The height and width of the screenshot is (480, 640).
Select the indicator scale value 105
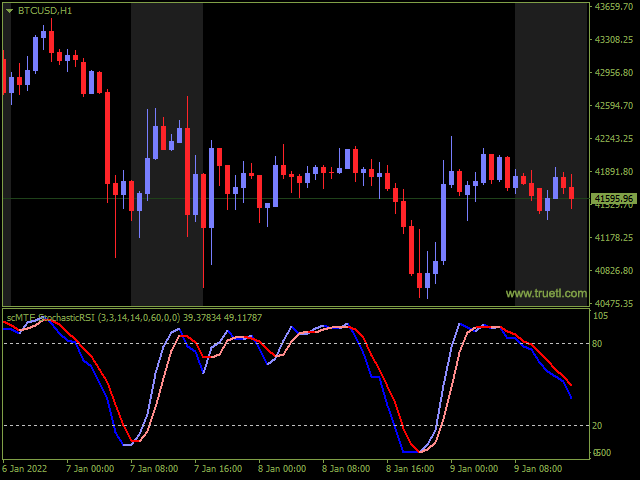pos(600,316)
